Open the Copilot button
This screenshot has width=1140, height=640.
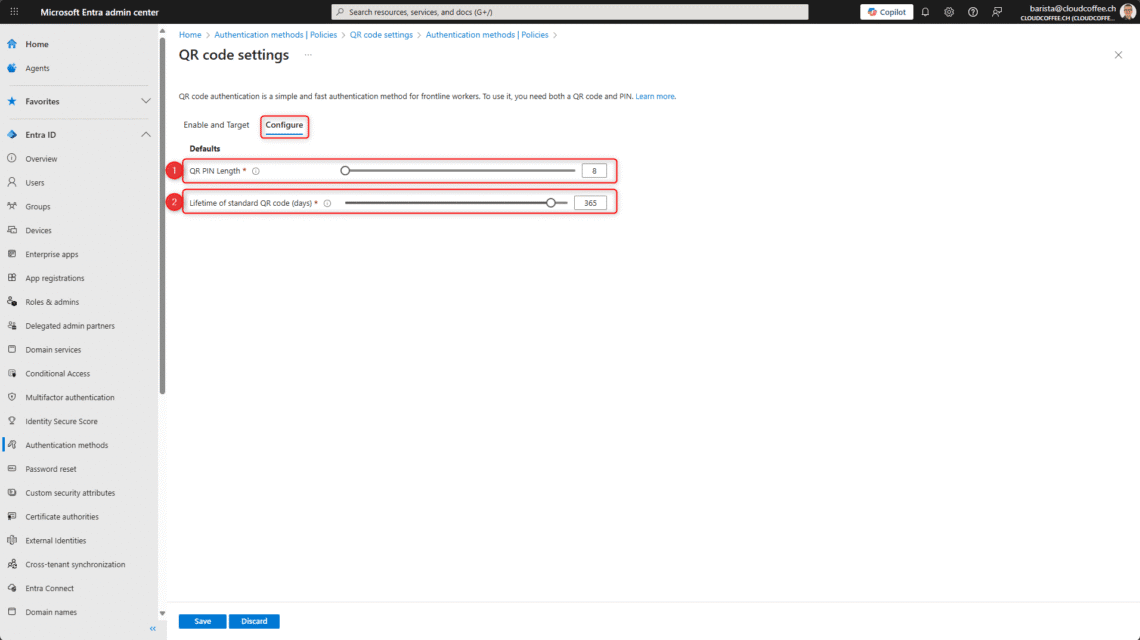tap(886, 12)
